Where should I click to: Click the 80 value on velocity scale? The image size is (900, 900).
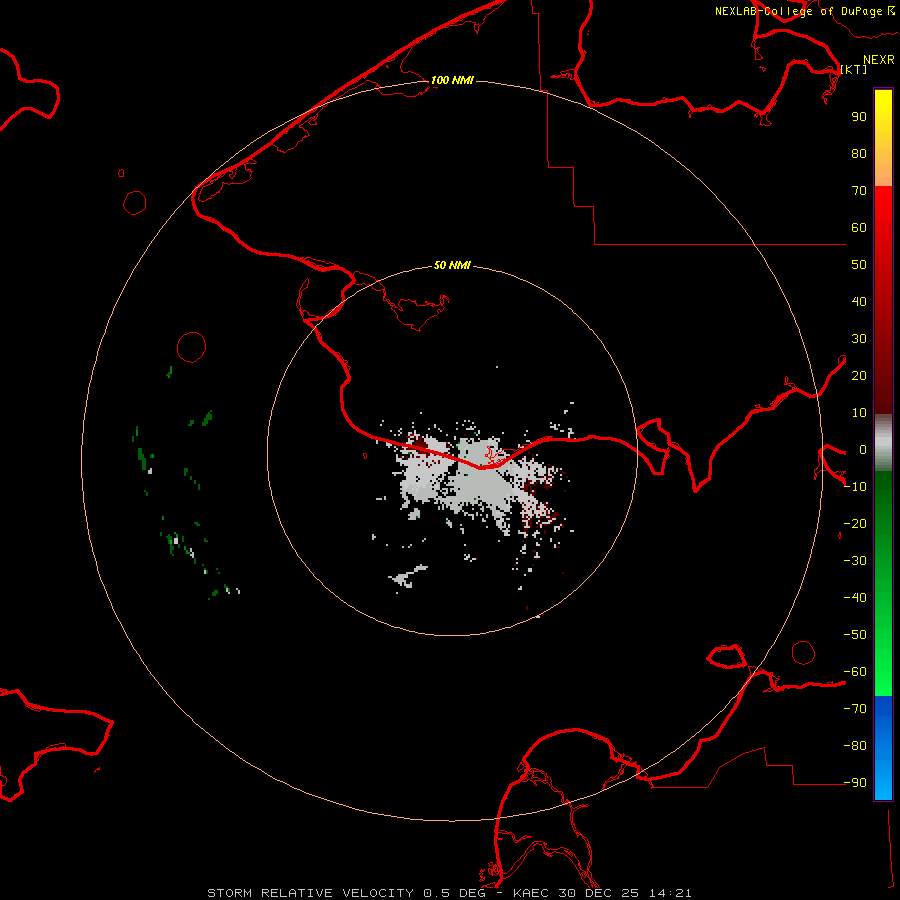[859, 154]
